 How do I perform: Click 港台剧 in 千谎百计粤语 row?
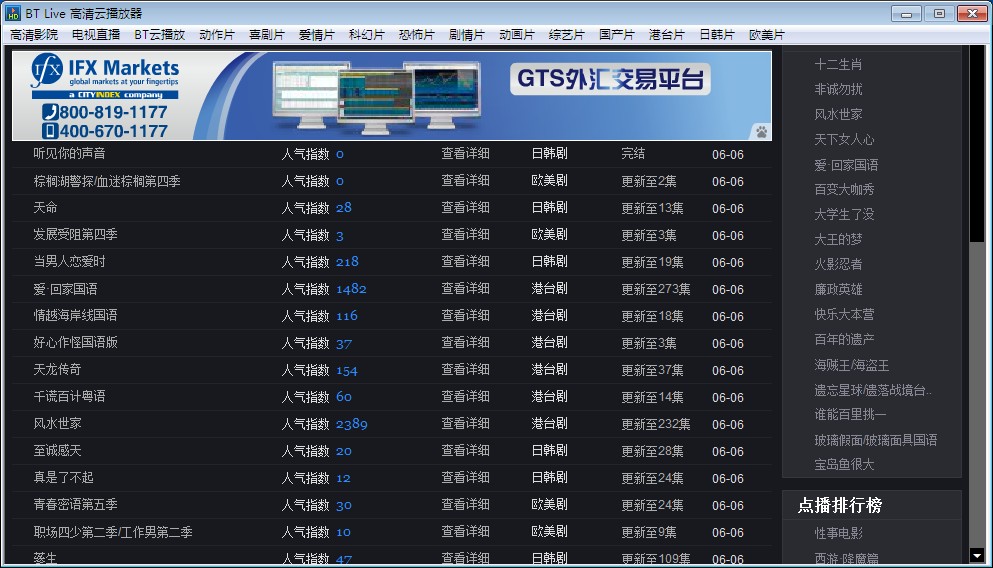pyautogui.click(x=549, y=396)
